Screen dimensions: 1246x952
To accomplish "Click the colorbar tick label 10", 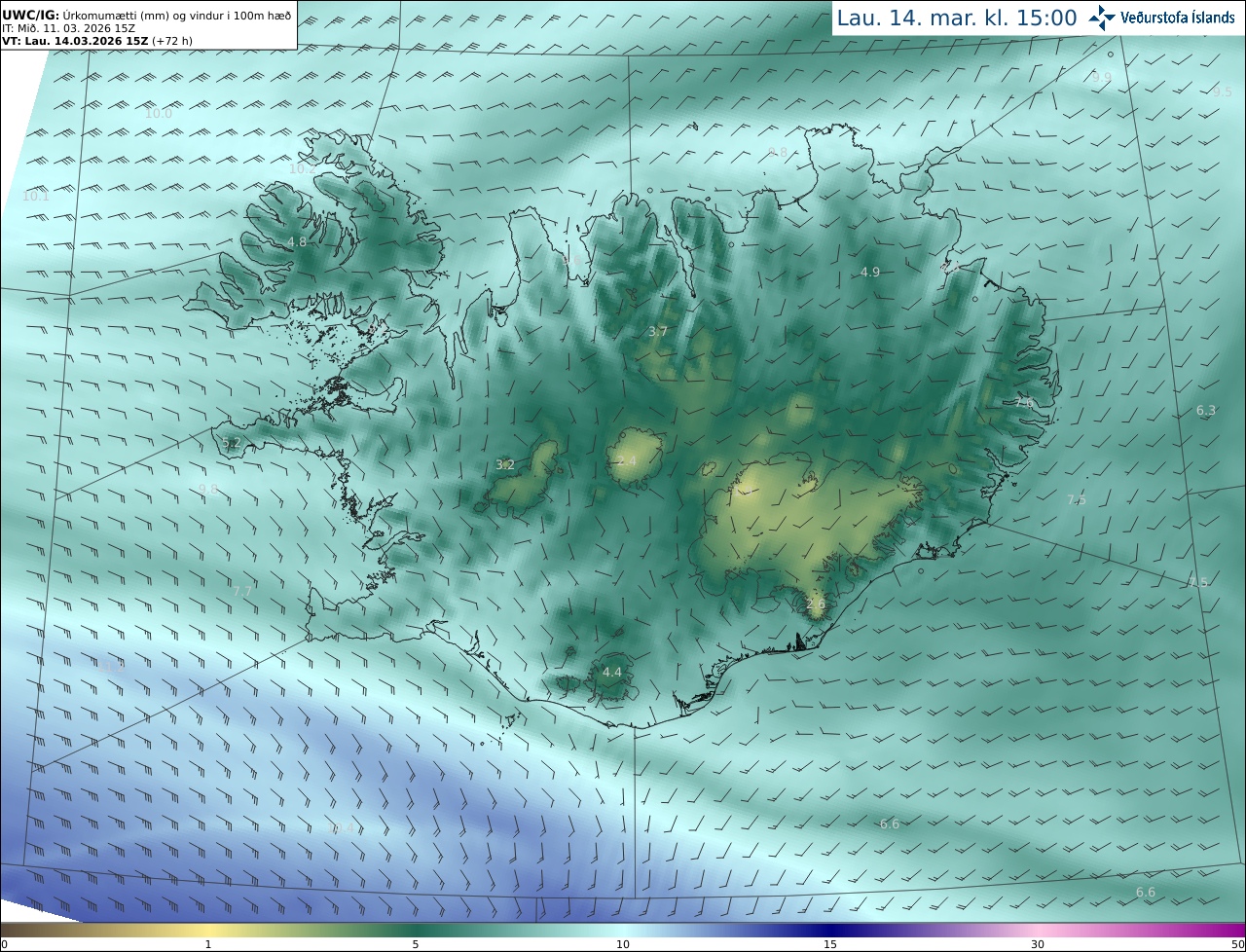I will 623,944.
